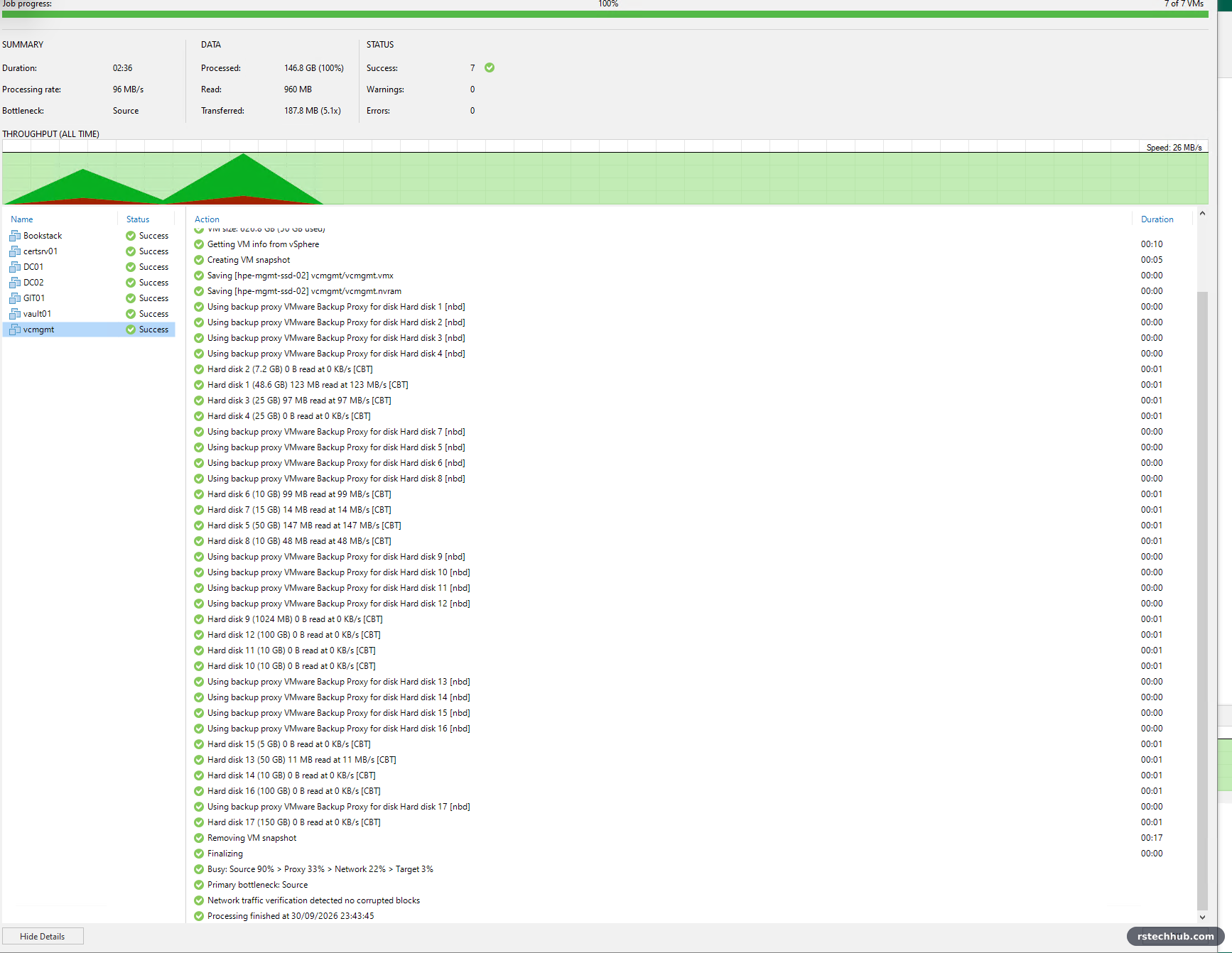Select the DC01 row in VM list

[x=89, y=267]
